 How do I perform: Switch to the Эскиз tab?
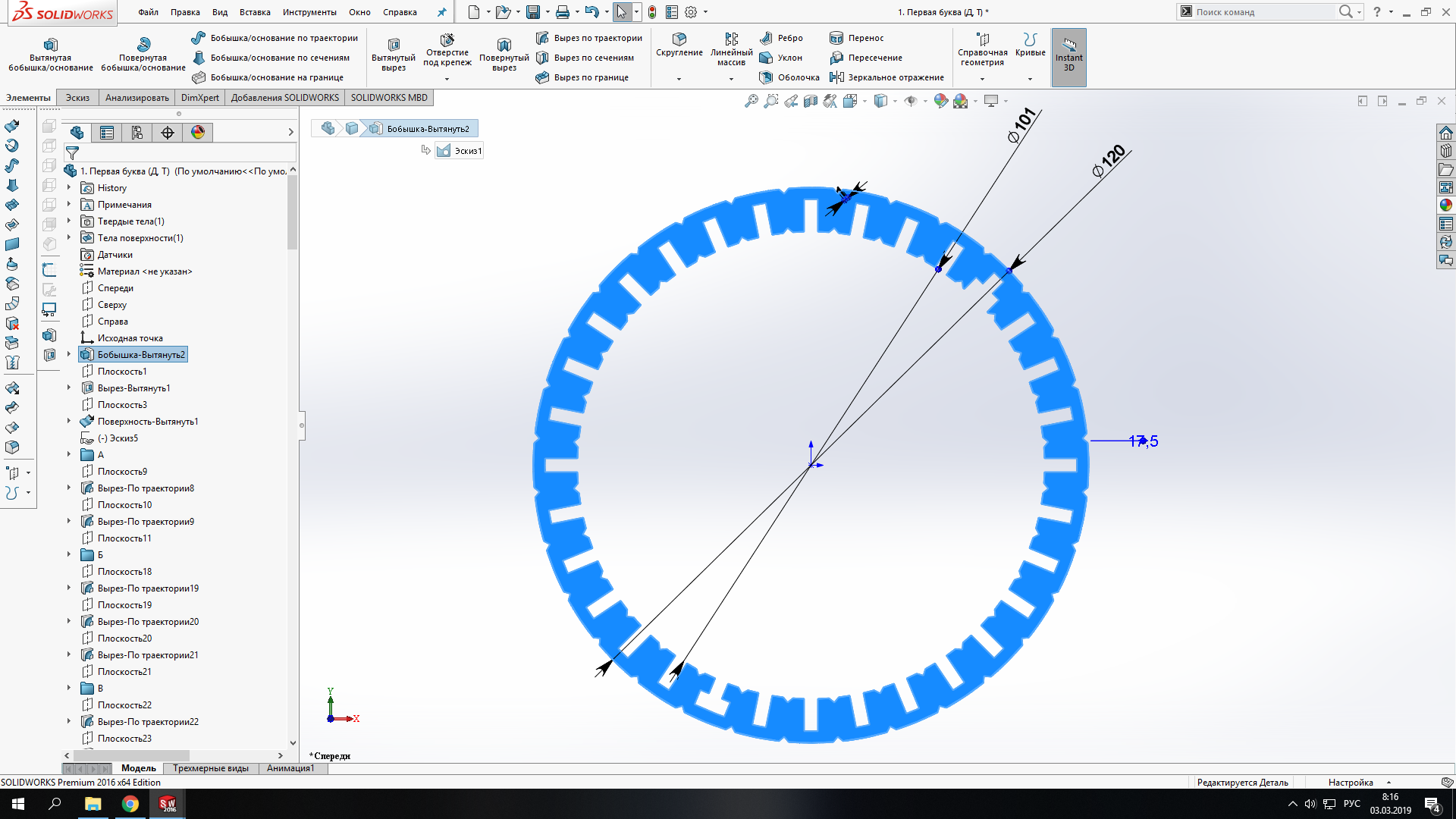(x=77, y=98)
